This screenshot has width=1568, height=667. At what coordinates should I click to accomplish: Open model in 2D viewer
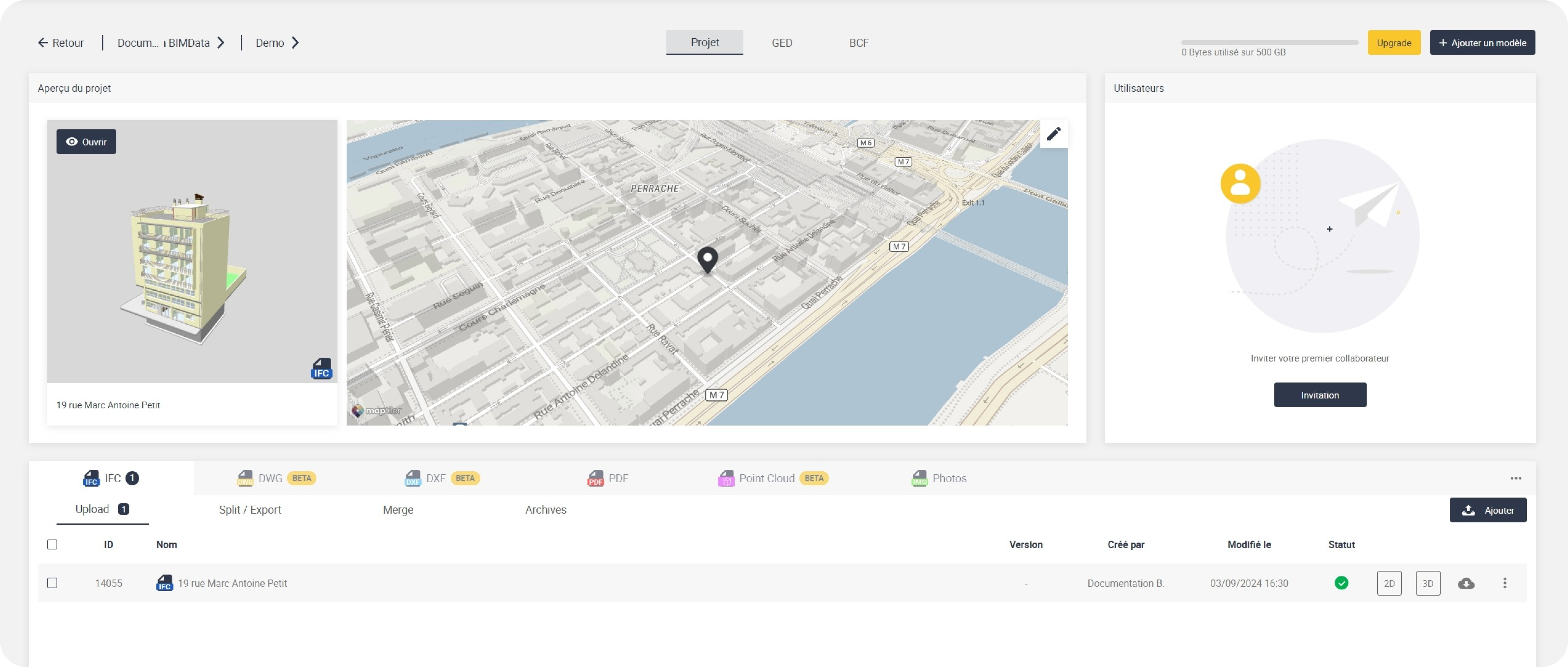(x=1390, y=583)
